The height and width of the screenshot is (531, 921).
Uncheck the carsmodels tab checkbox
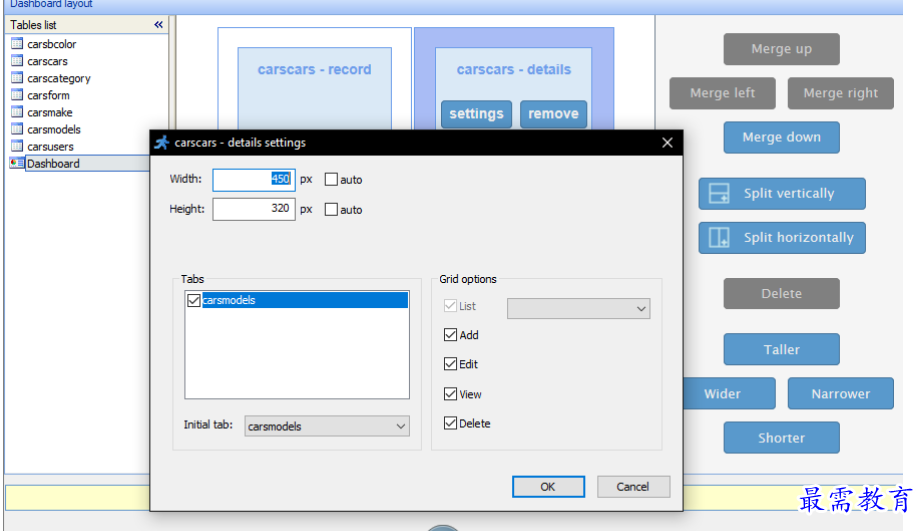(194, 300)
